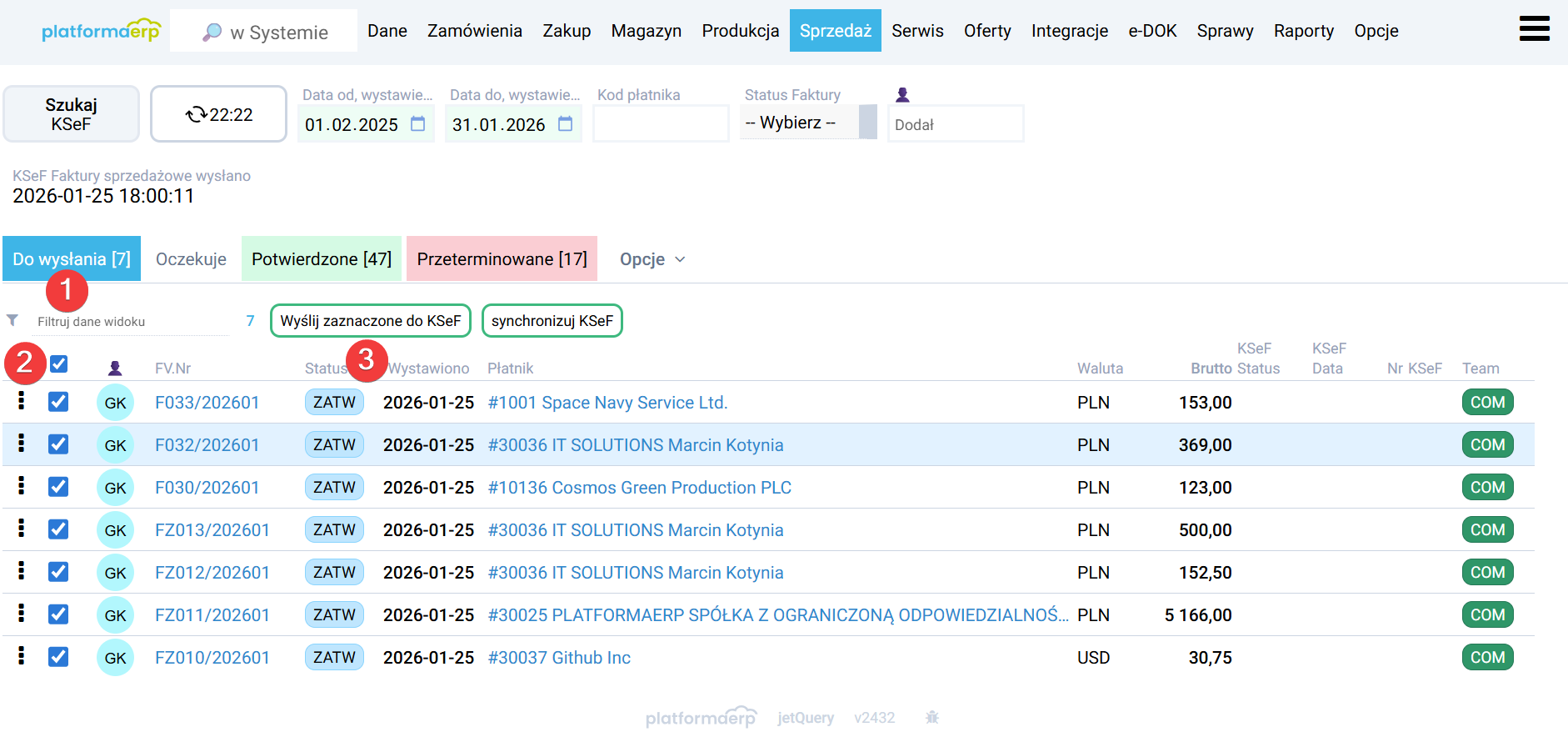Click the Filtruj dane widoku field

point(129,322)
